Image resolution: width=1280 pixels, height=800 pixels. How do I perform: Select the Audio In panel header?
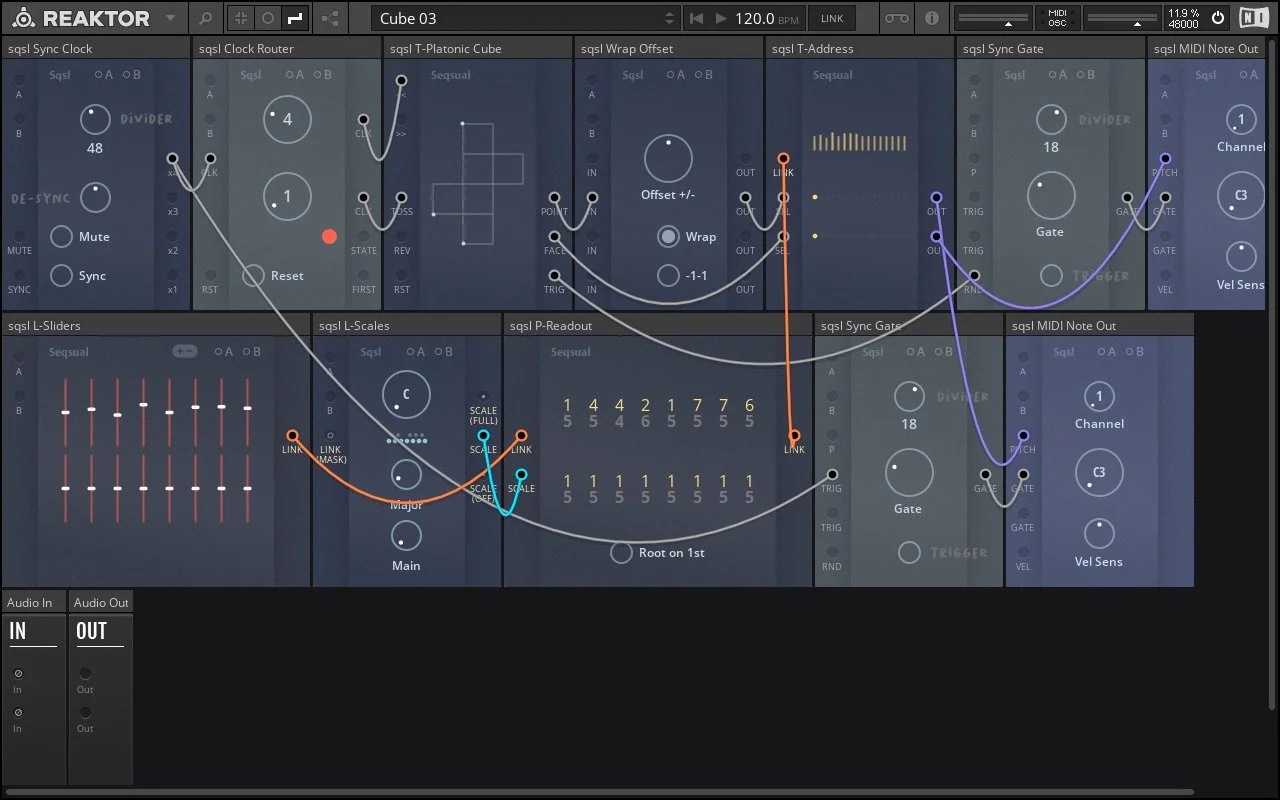[34, 602]
